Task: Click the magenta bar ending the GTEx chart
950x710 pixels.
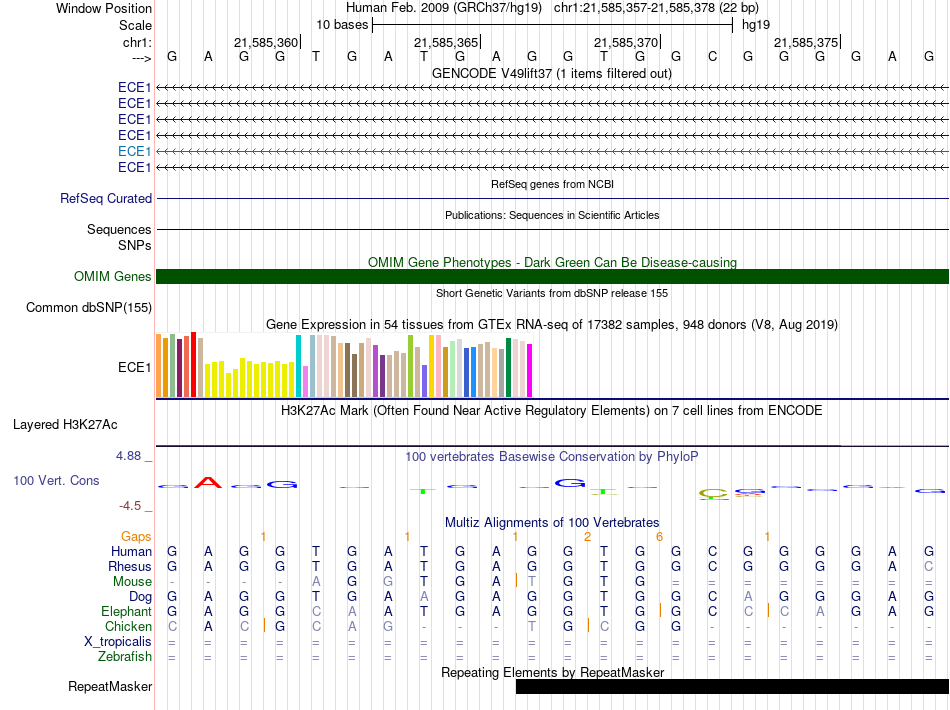Action: pos(530,370)
